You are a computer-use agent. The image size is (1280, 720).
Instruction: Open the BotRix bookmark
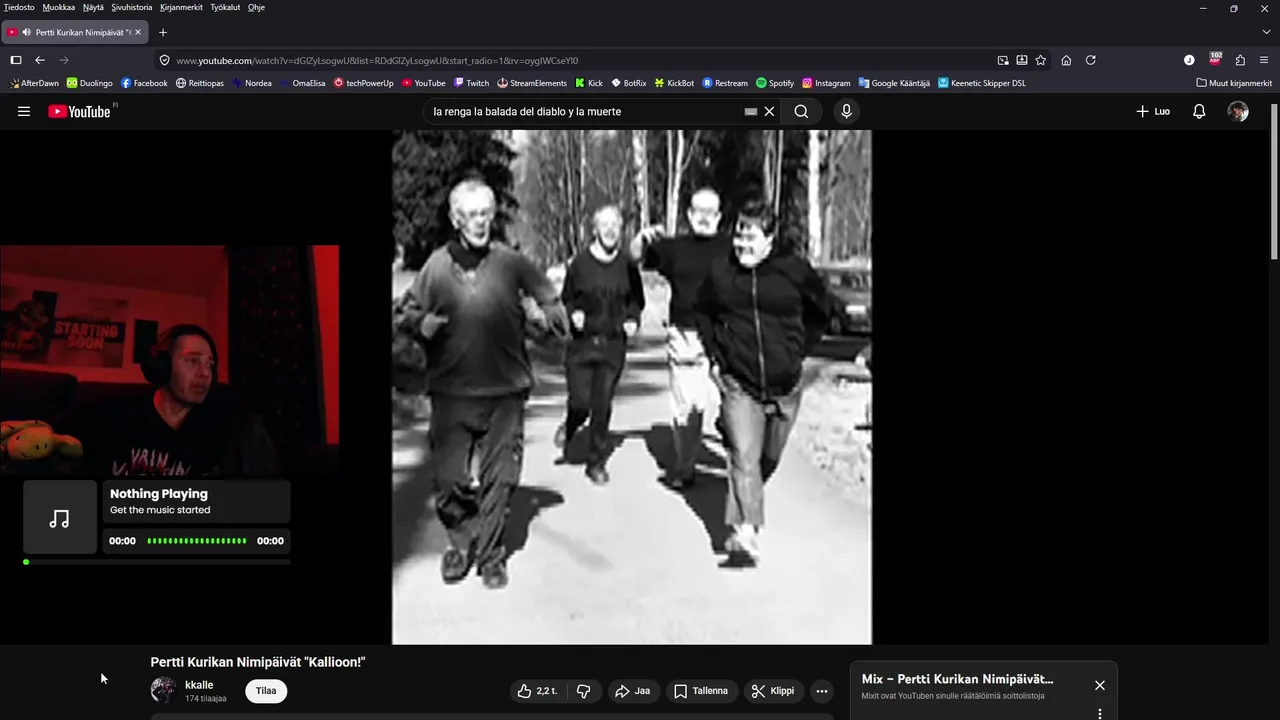pyautogui.click(x=629, y=83)
